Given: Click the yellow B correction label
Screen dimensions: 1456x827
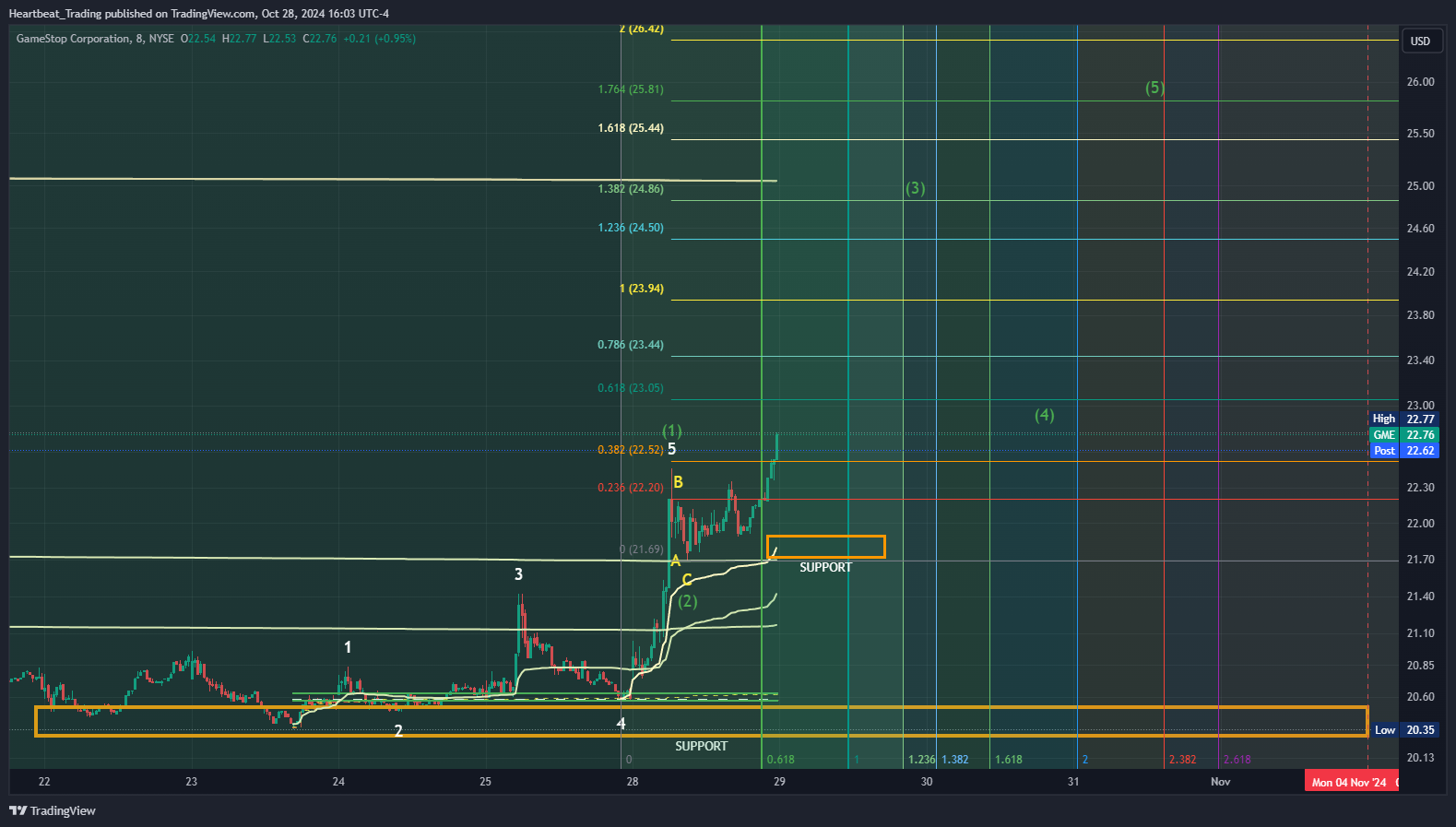Looking at the screenshot, I should click(x=679, y=482).
